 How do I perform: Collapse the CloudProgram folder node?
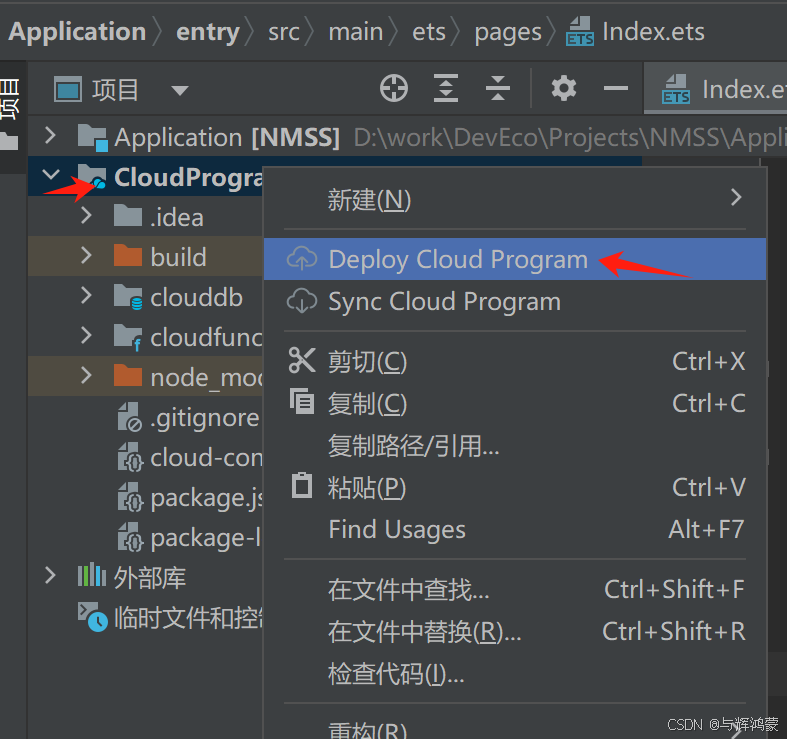[x=51, y=175]
